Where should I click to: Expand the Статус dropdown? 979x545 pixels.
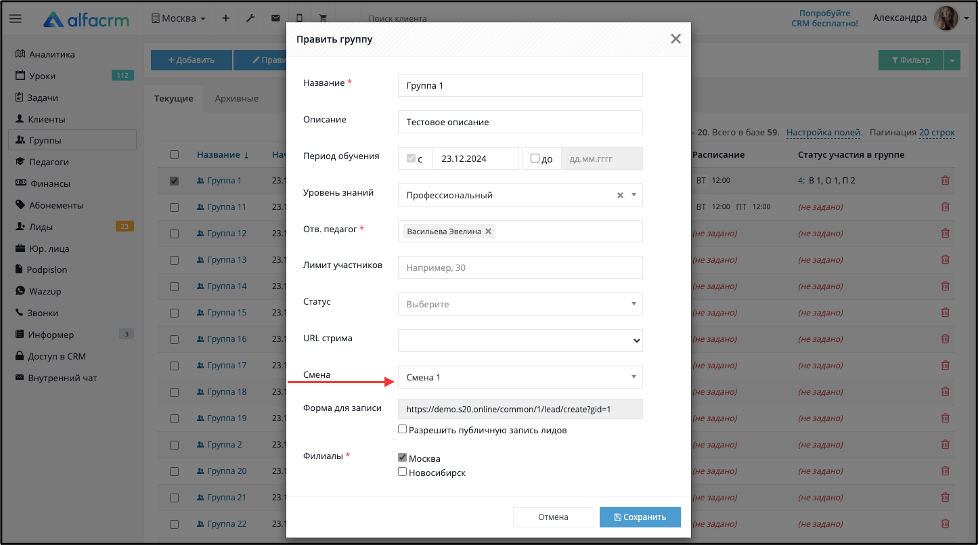click(520, 304)
